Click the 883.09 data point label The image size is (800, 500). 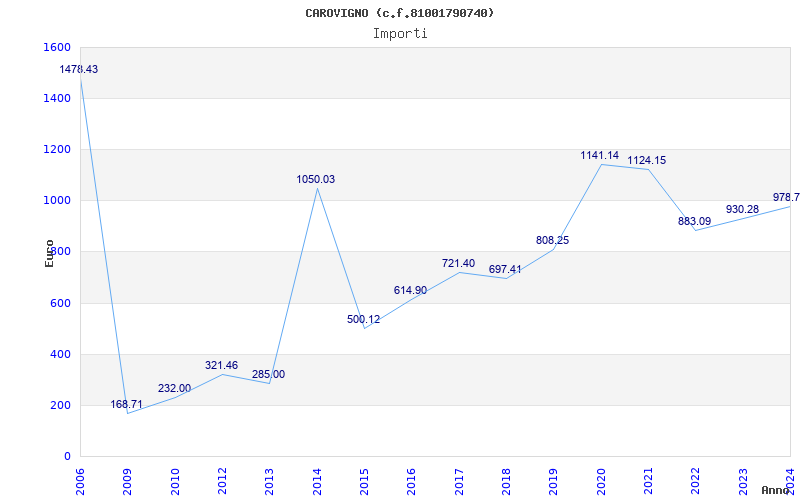pos(694,222)
